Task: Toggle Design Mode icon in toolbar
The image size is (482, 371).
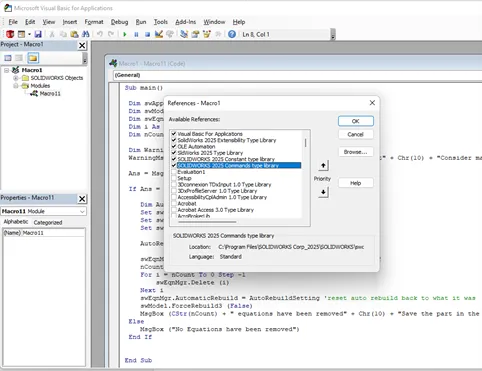Action: coord(159,34)
